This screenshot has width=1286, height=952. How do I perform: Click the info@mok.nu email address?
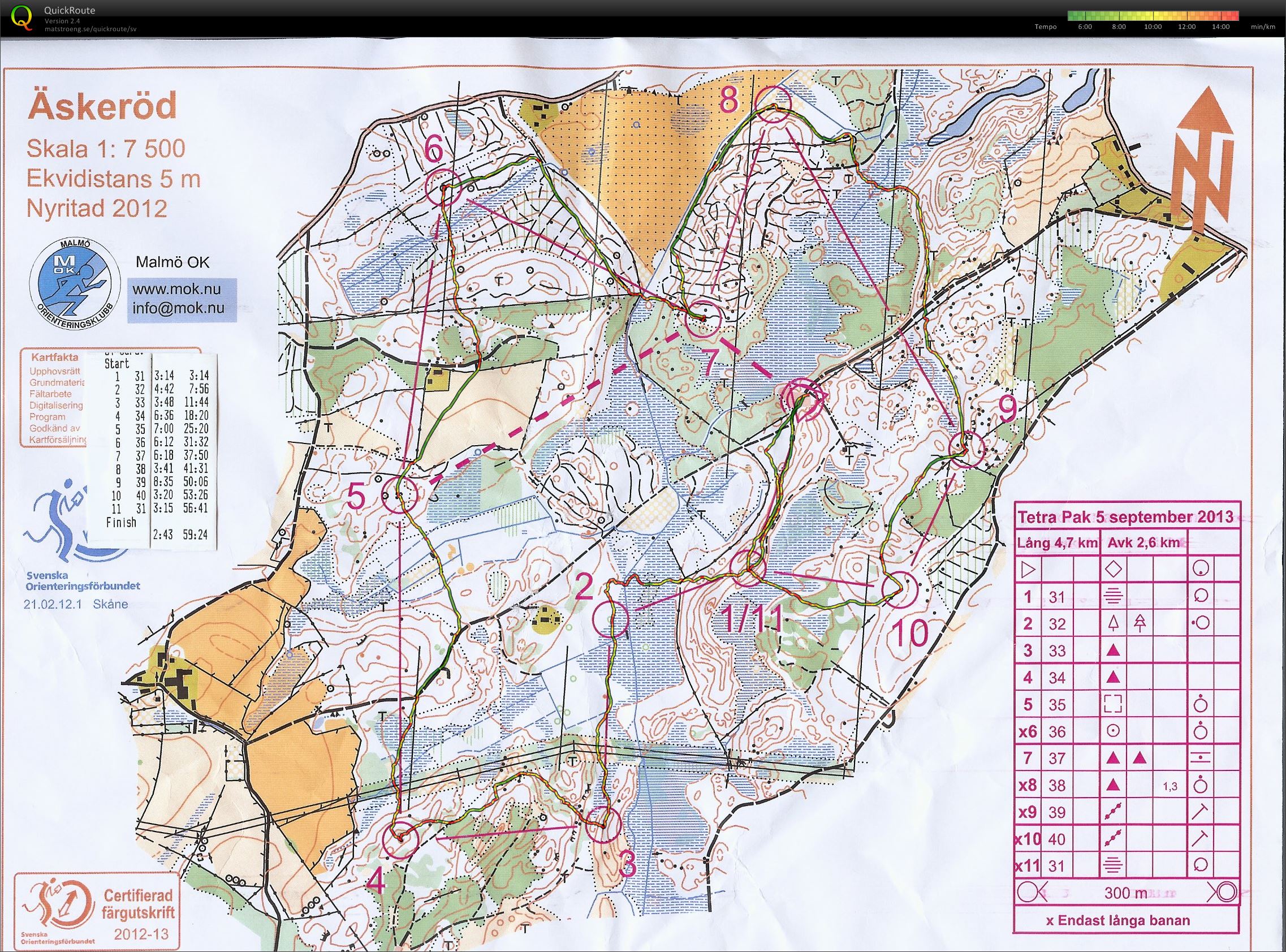click(178, 308)
